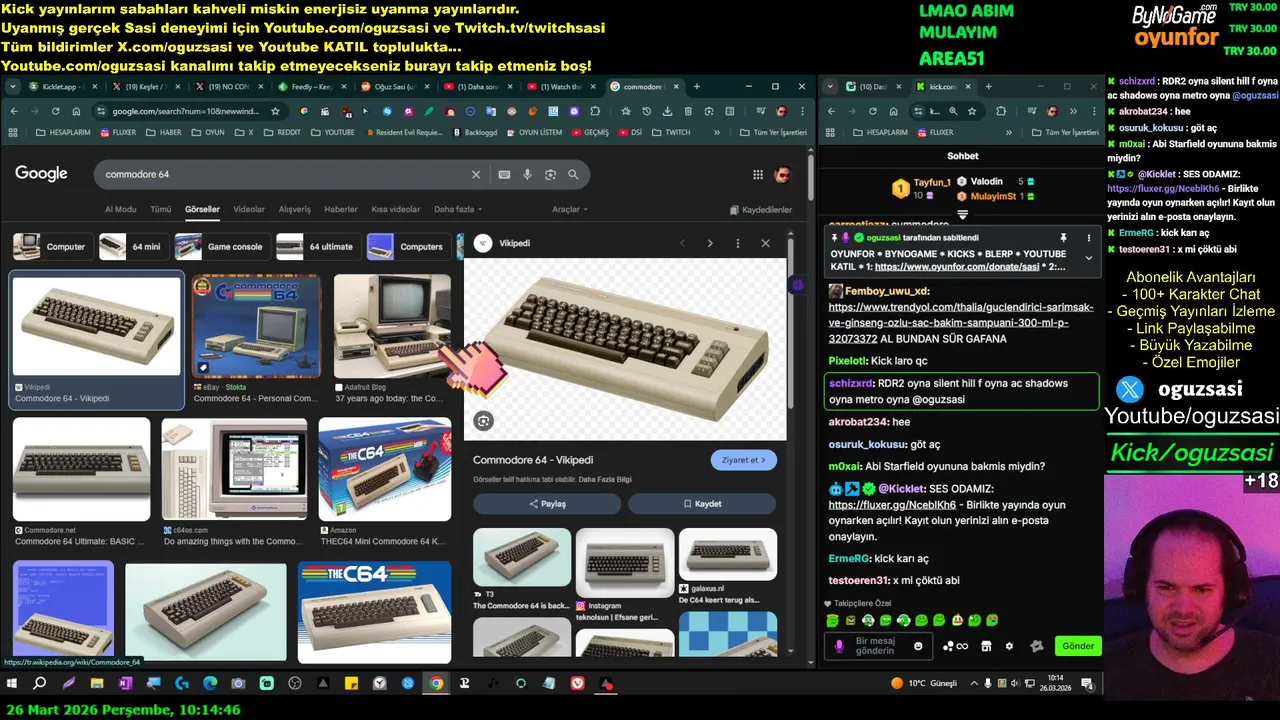Image resolution: width=1280 pixels, height=720 pixels.
Task: Click the lens search icon on preview image
Action: click(484, 421)
